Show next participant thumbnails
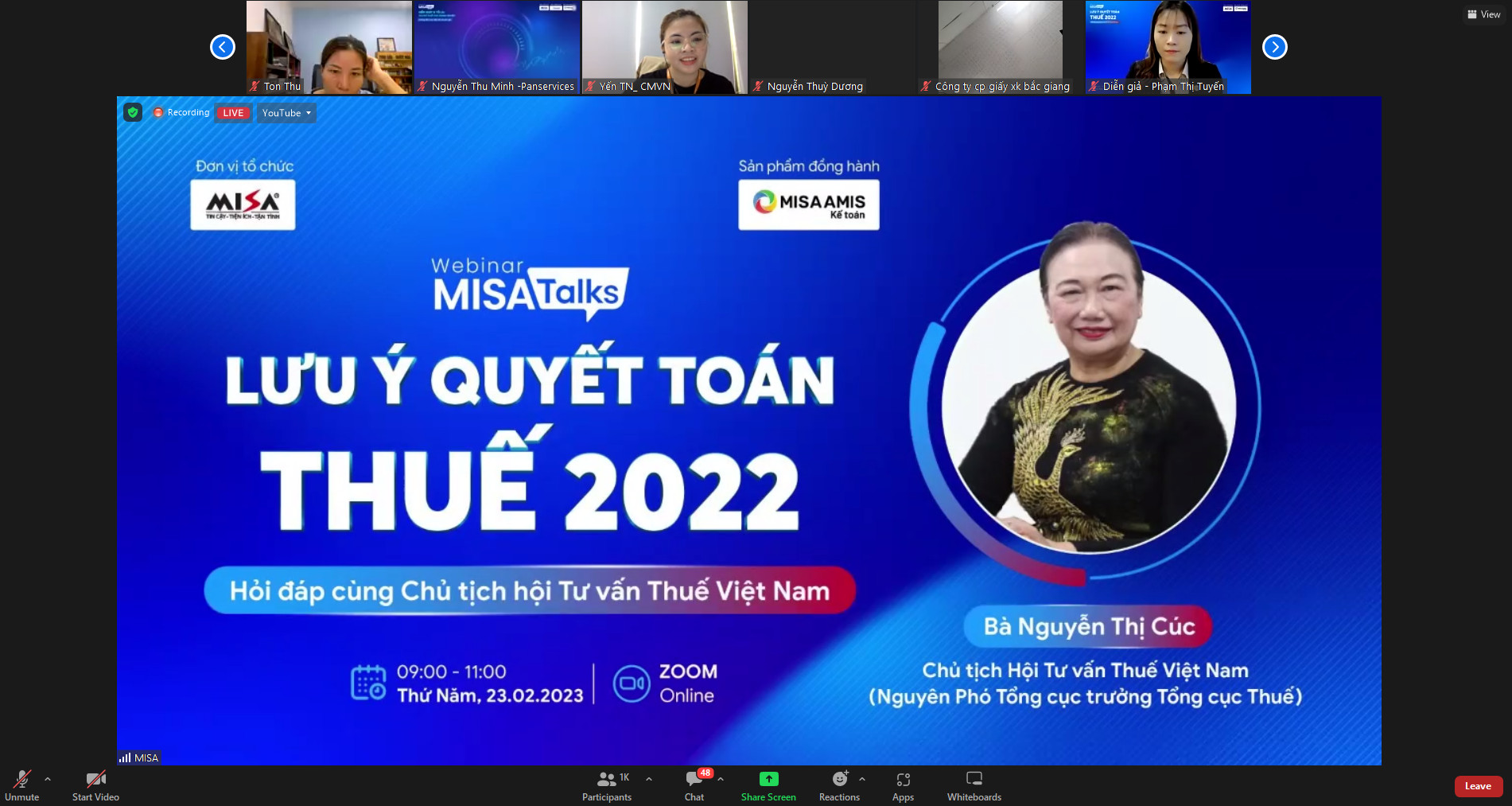Image resolution: width=1512 pixels, height=806 pixels. (1275, 47)
